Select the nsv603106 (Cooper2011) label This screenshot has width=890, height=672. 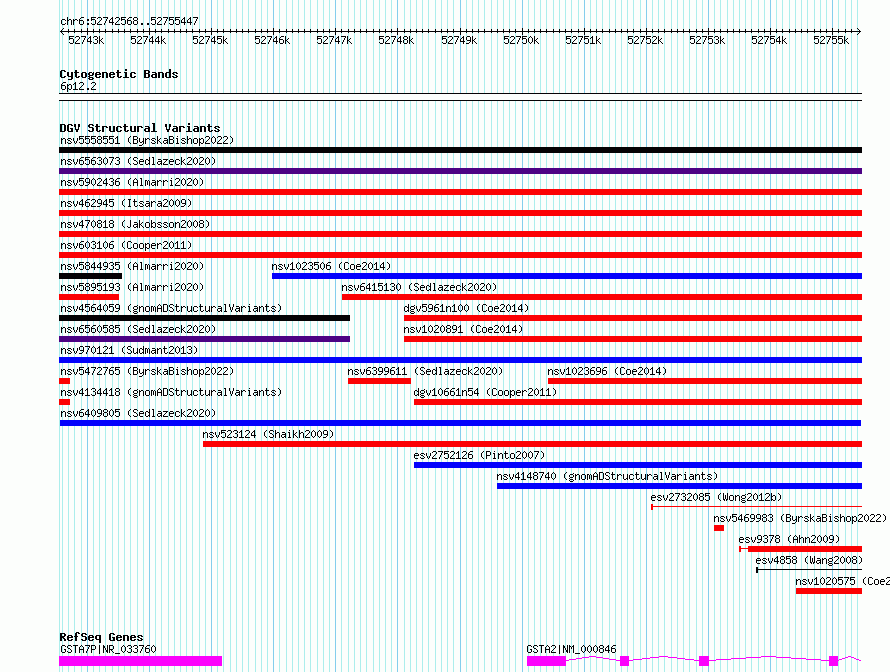click(x=126, y=245)
